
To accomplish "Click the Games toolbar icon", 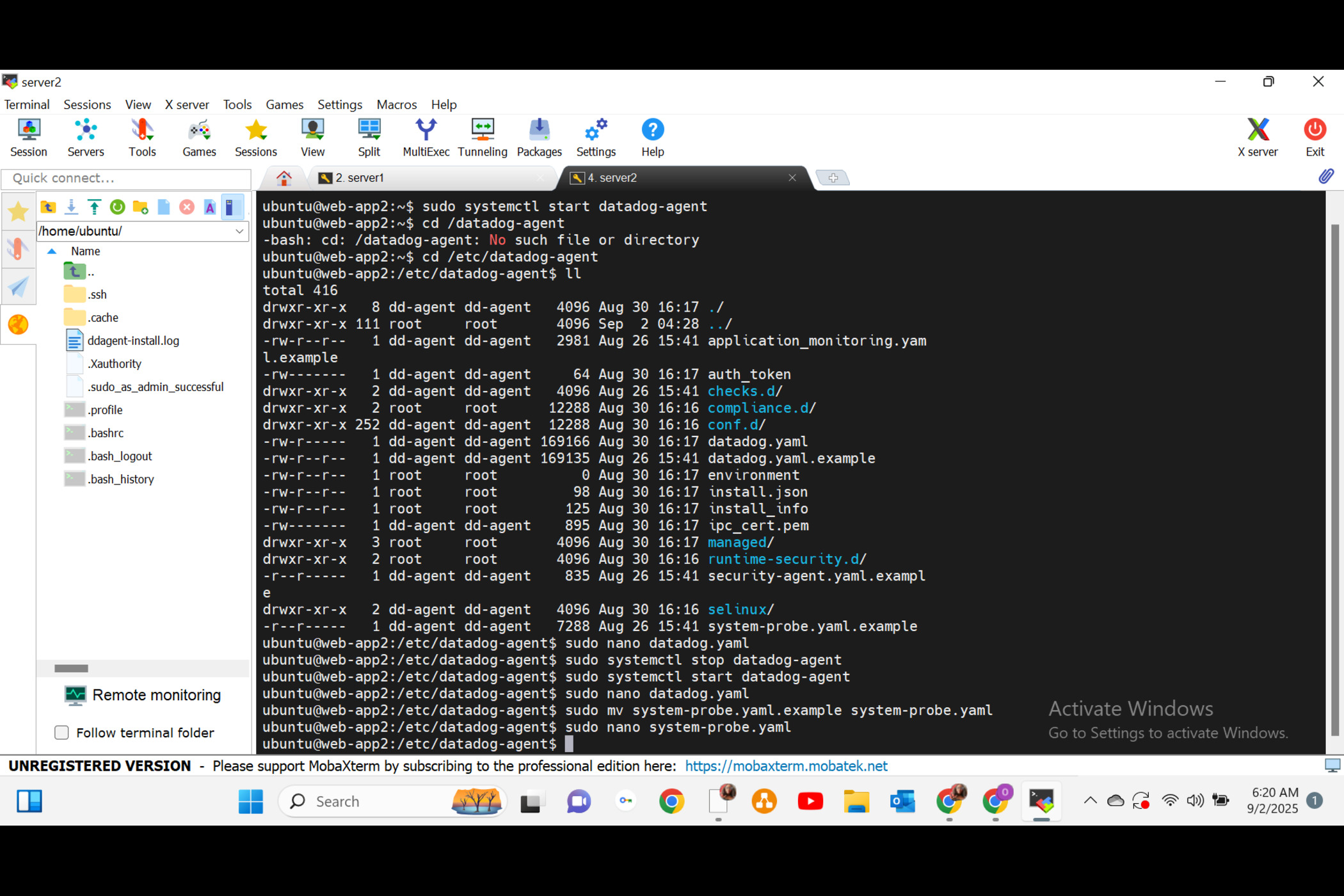I will 199,138.
